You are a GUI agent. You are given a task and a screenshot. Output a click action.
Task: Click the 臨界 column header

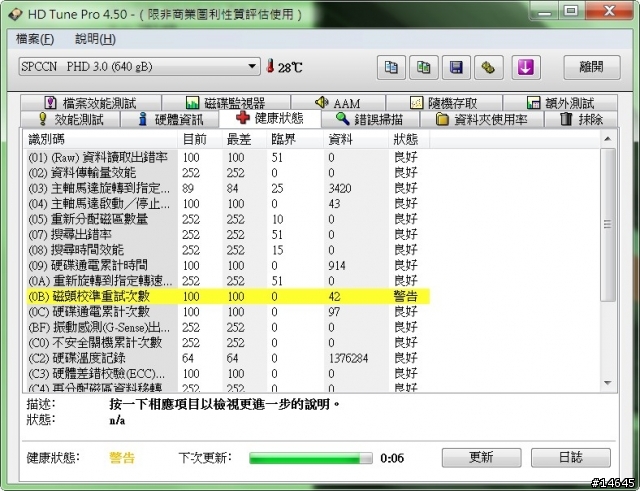295,139
